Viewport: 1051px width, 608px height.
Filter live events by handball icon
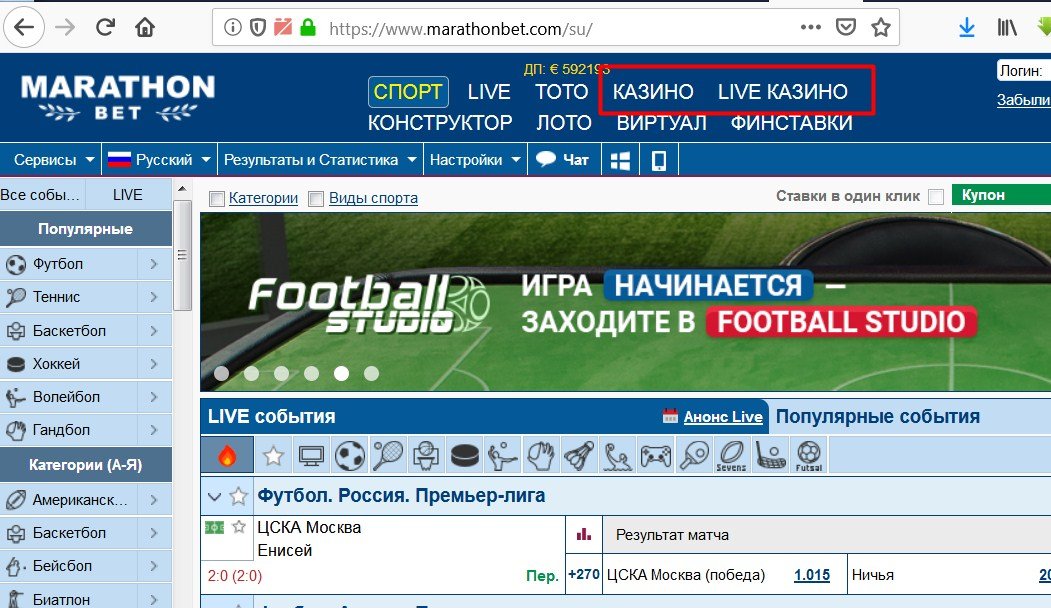click(x=540, y=456)
